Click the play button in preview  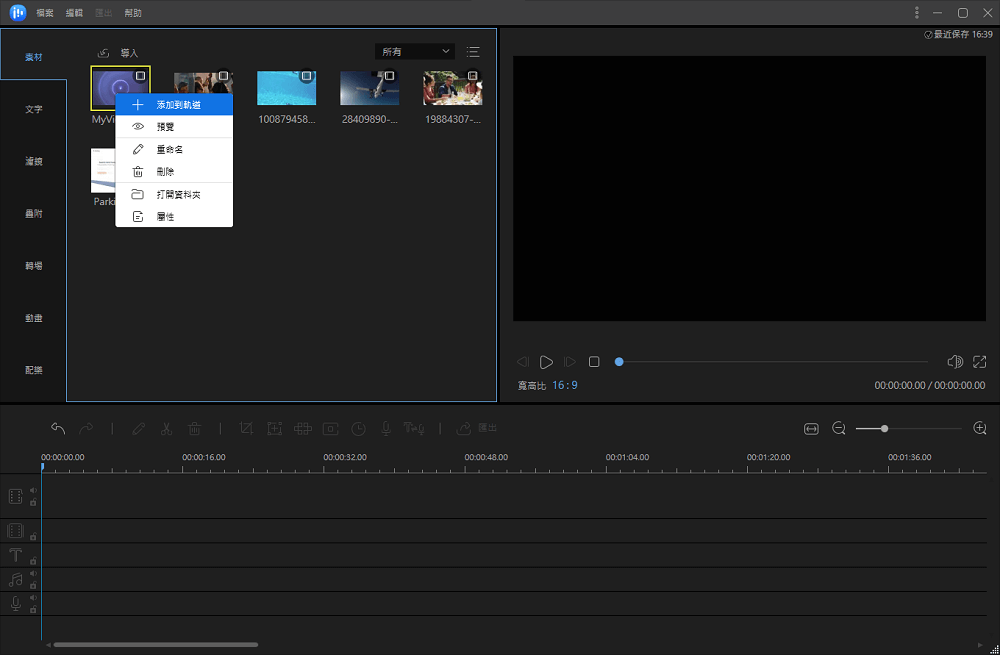[x=546, y=362]
